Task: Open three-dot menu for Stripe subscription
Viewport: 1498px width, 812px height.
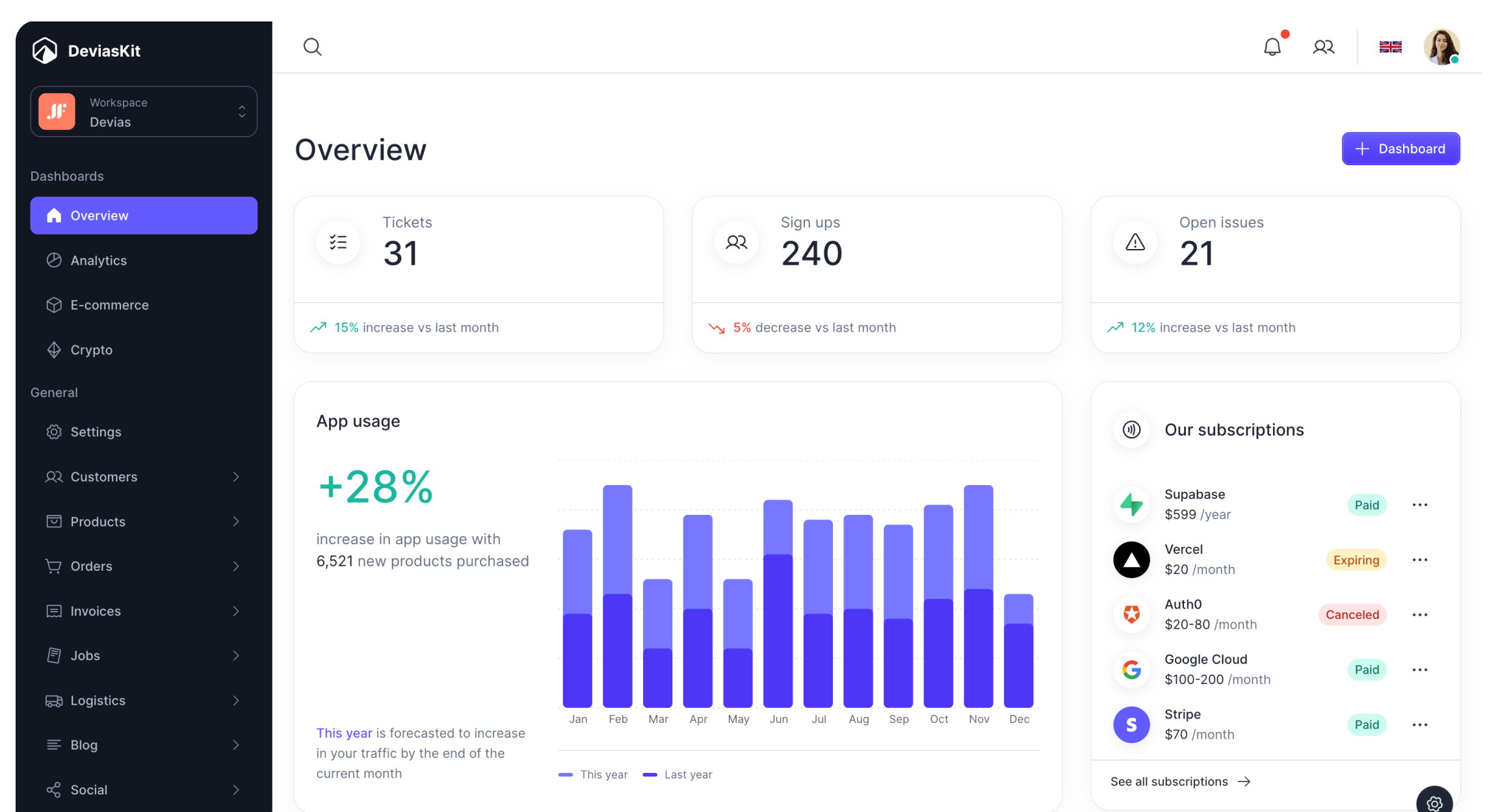Action: (x=1419, y=725)
